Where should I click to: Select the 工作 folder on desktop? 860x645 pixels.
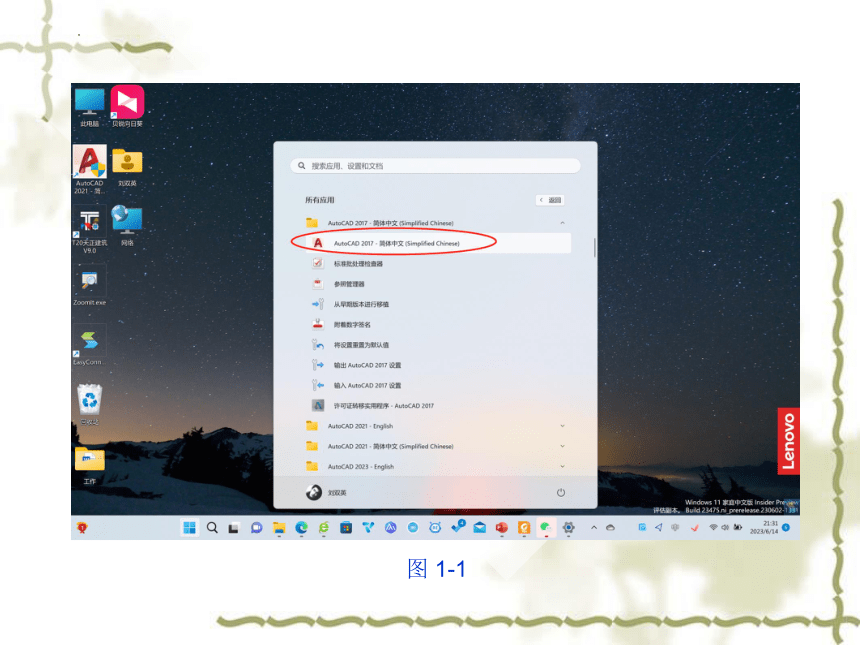click(89, 465)
